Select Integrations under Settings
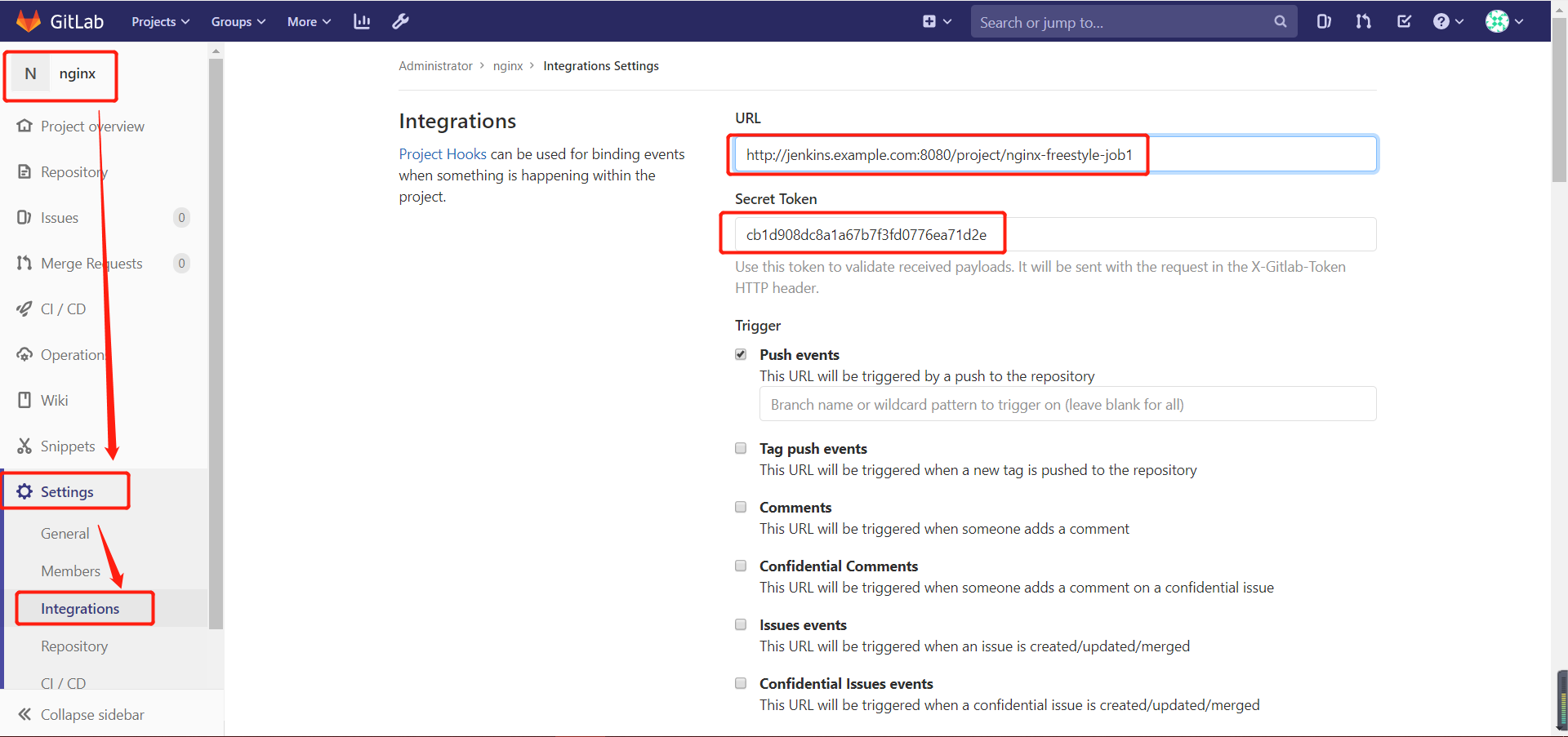Screen dimensions: 1568x737 pyautogui.click(x=80, y=609)
